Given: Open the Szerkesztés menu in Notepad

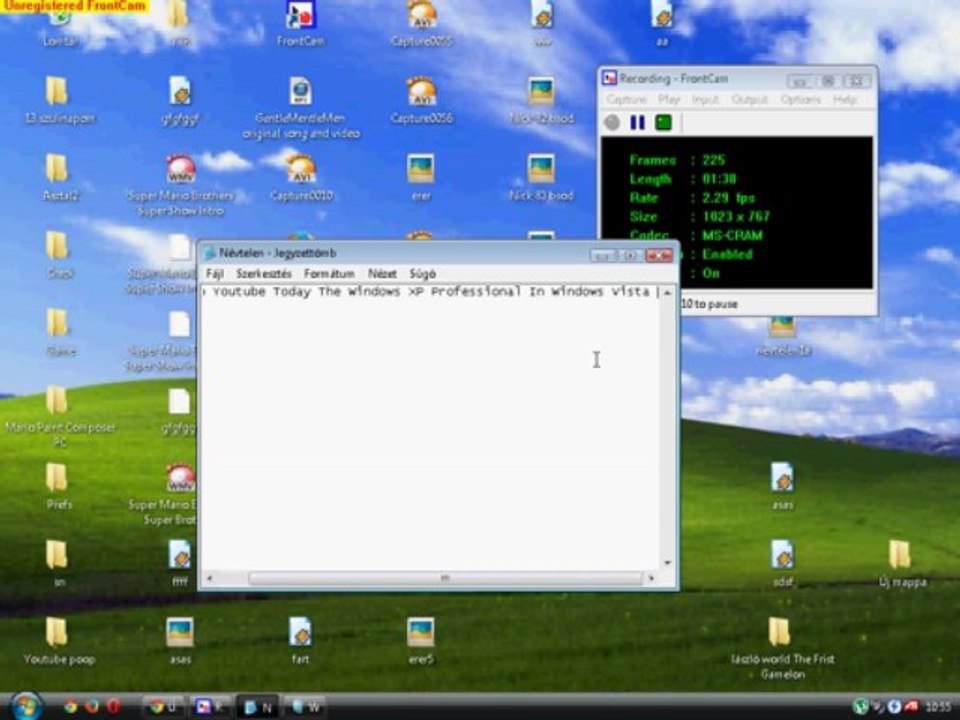Looking at the screenshot, I should coord(264,274).
